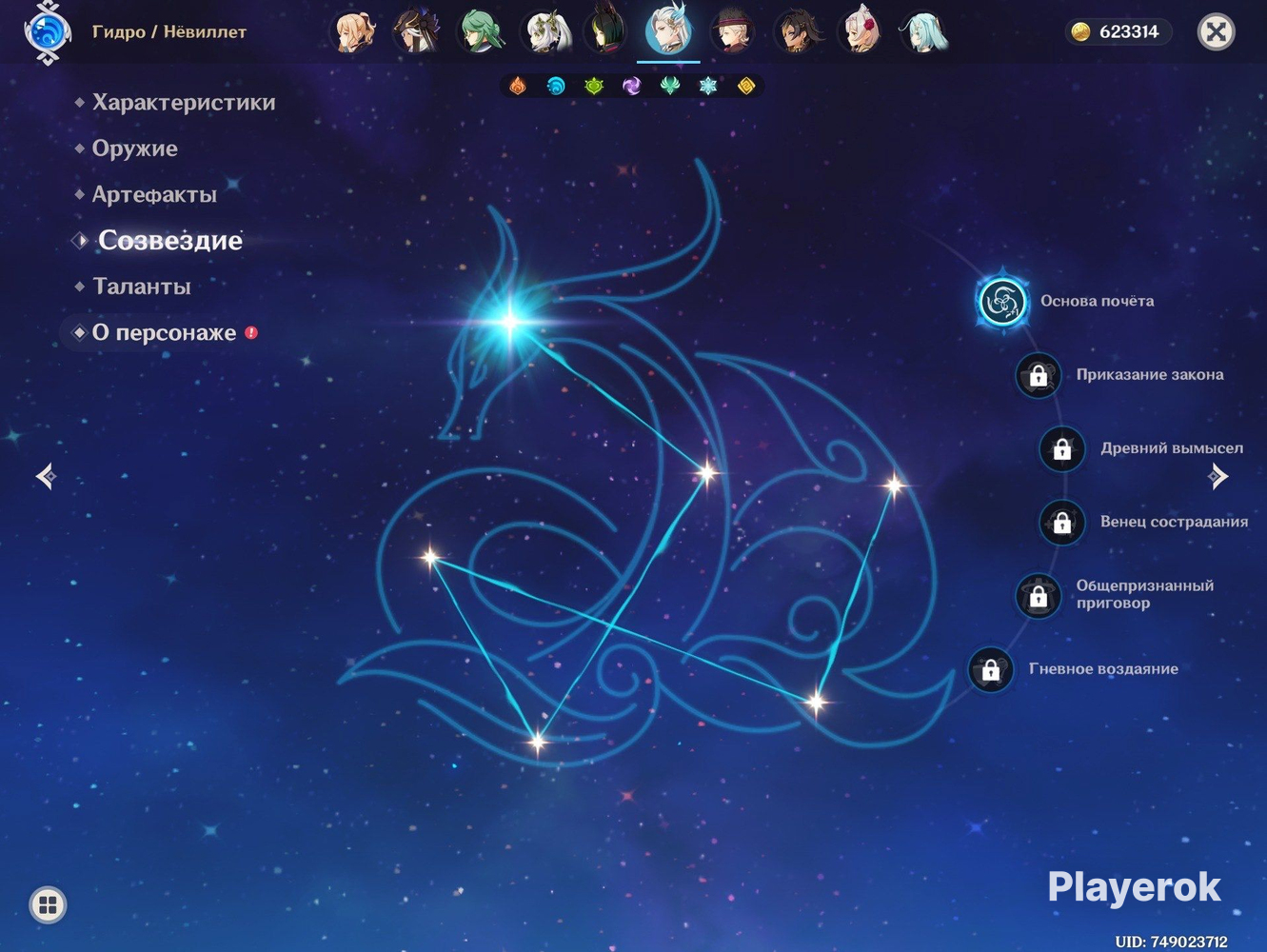Select the blonde-haired character portrait with ponytail
The image size is (1267, 952).
click(x=355, y=31)
